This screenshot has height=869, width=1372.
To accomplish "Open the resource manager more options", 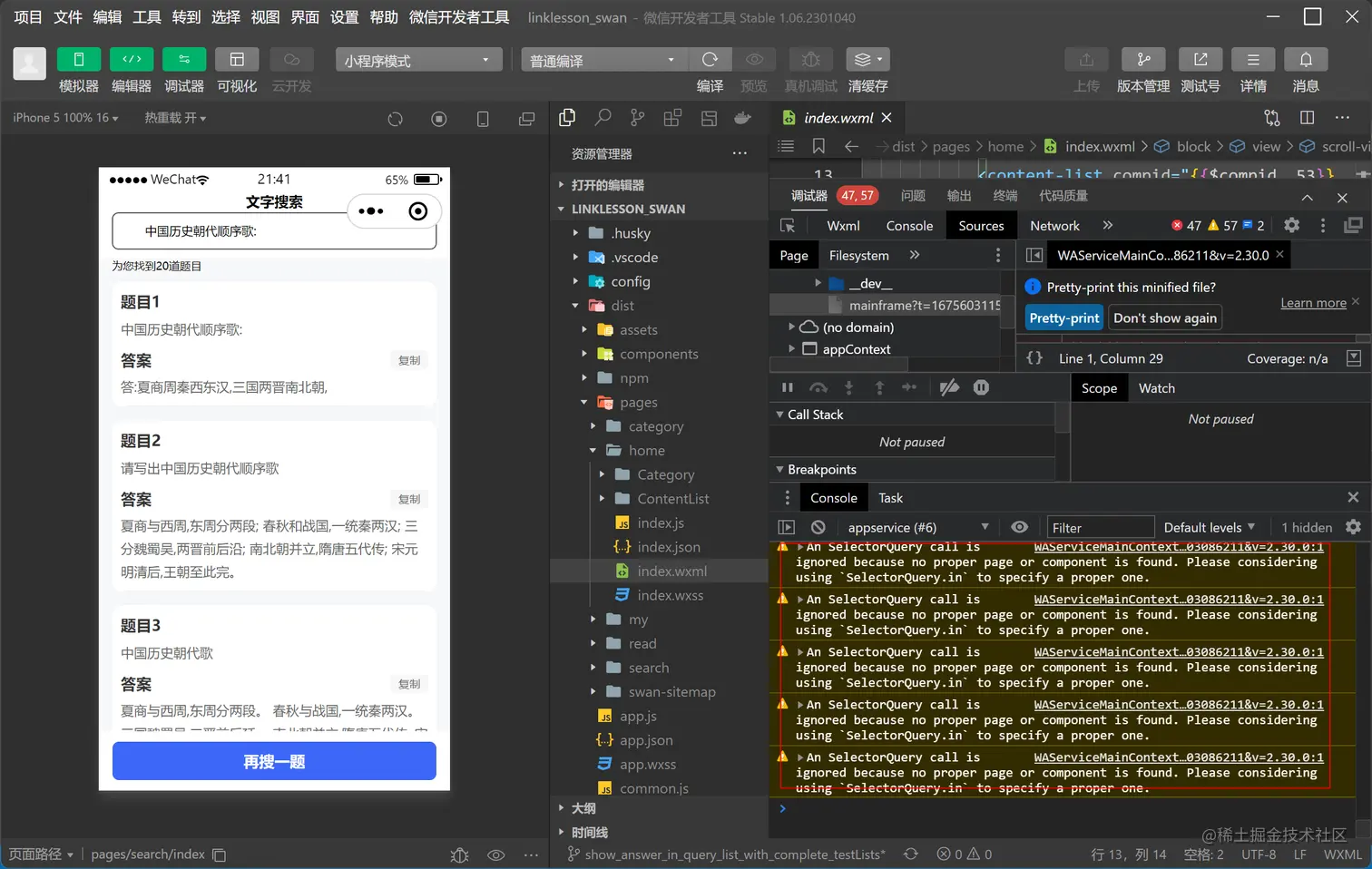I will [740, 153].
